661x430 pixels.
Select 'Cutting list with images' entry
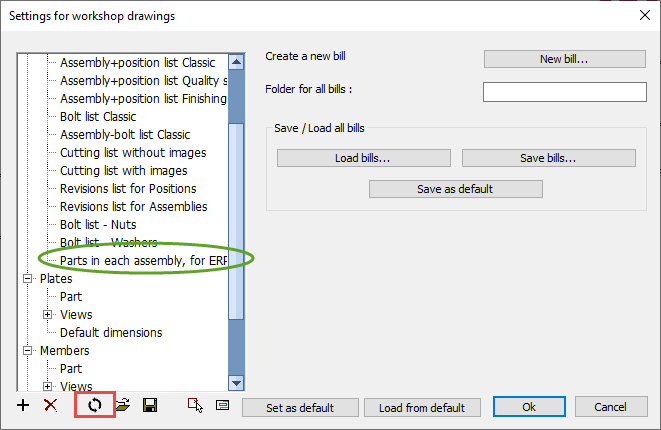tap(123, 171)
